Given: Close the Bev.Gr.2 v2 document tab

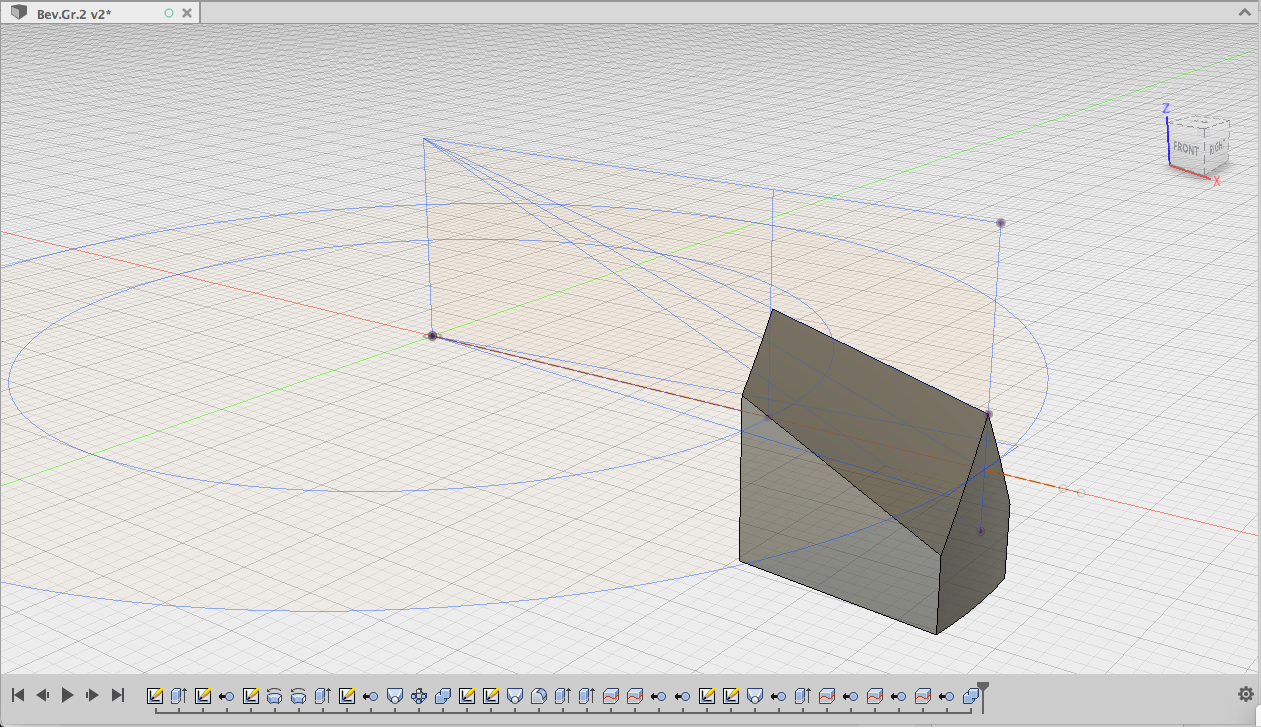Looking at the screenshot, I should pos(186,13).
